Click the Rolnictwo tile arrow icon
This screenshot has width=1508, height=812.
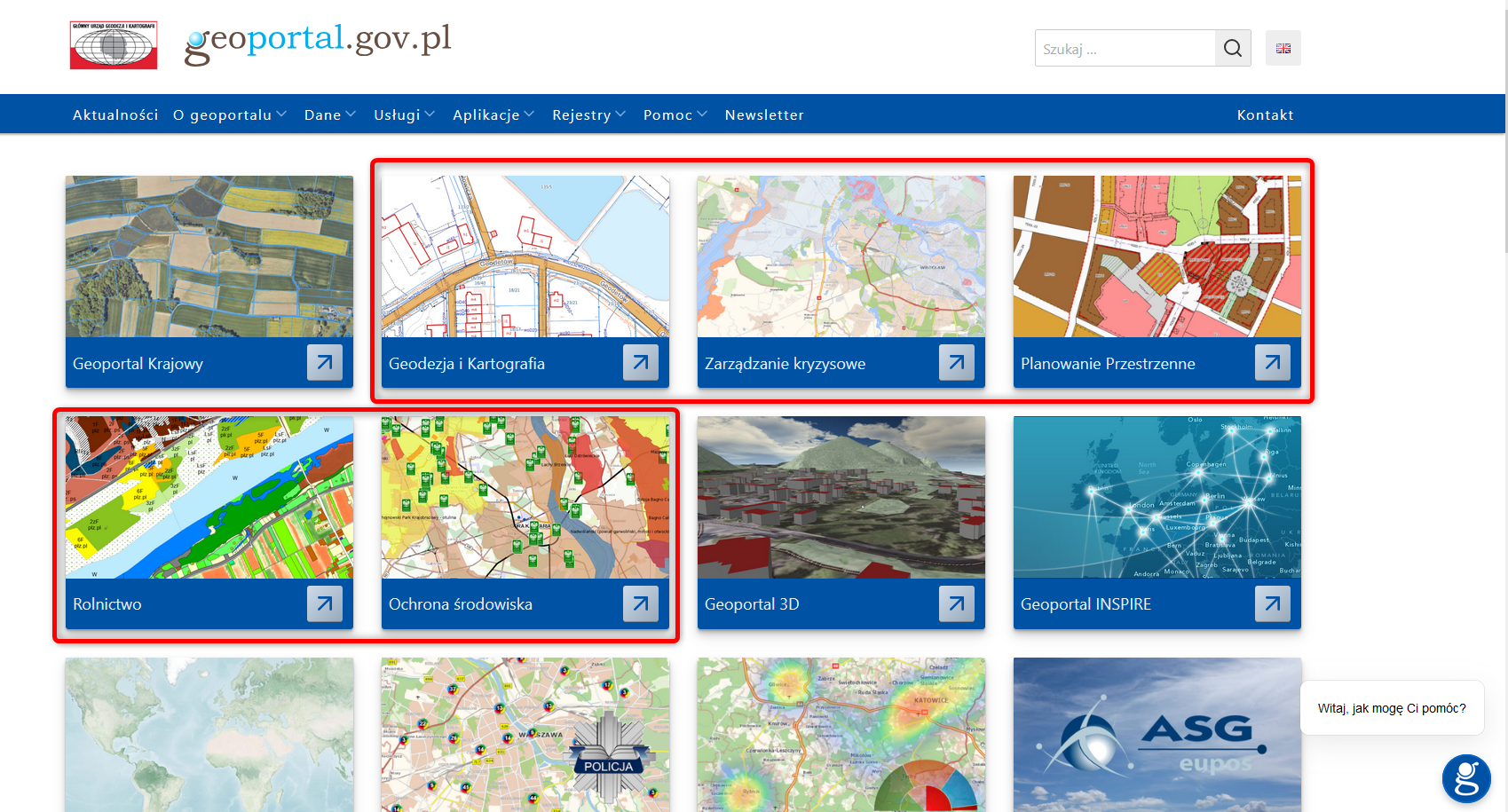click(x=324, y=603)
